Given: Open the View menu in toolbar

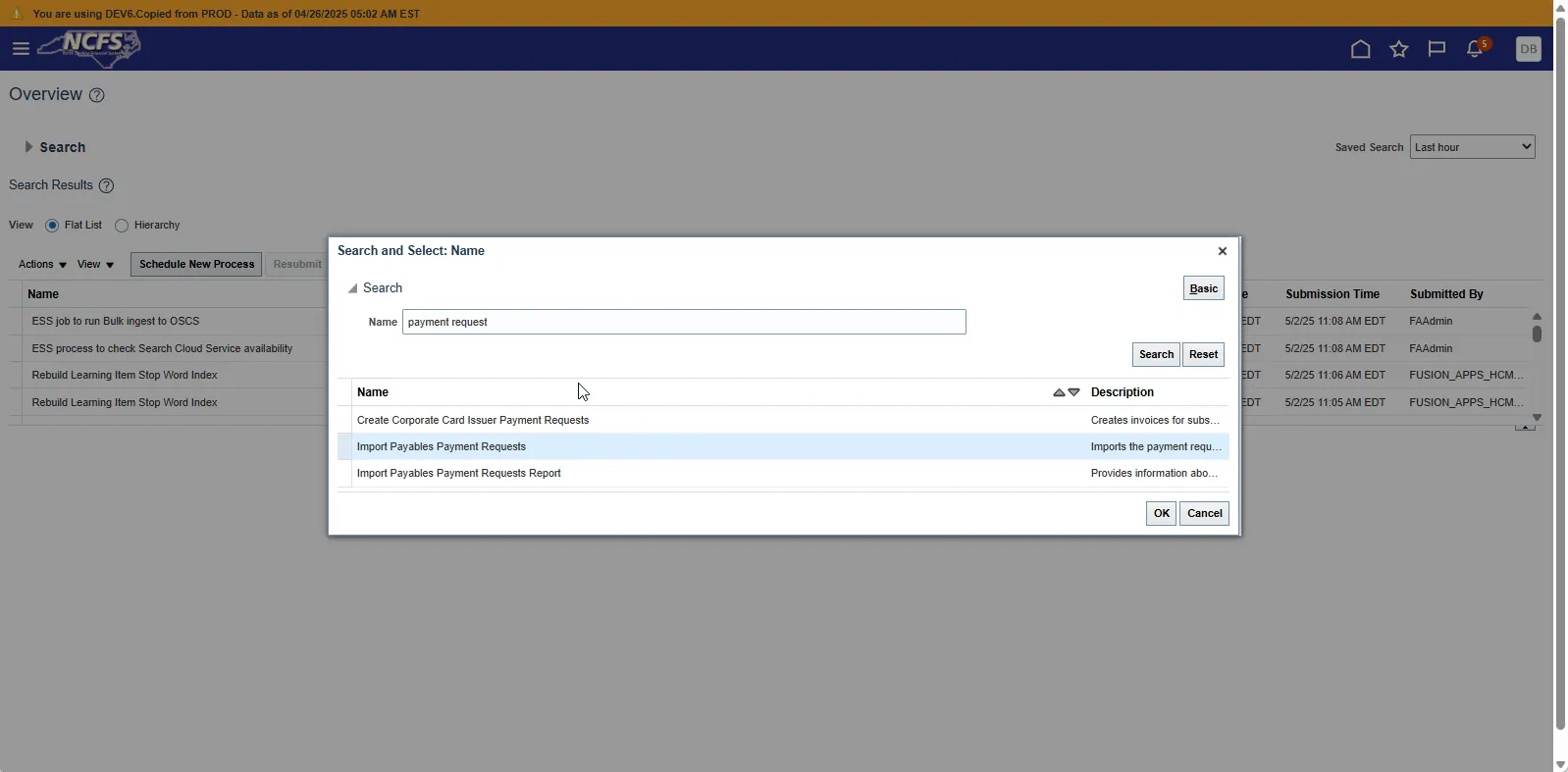Looking at the screenshot, I should (95, 265).
